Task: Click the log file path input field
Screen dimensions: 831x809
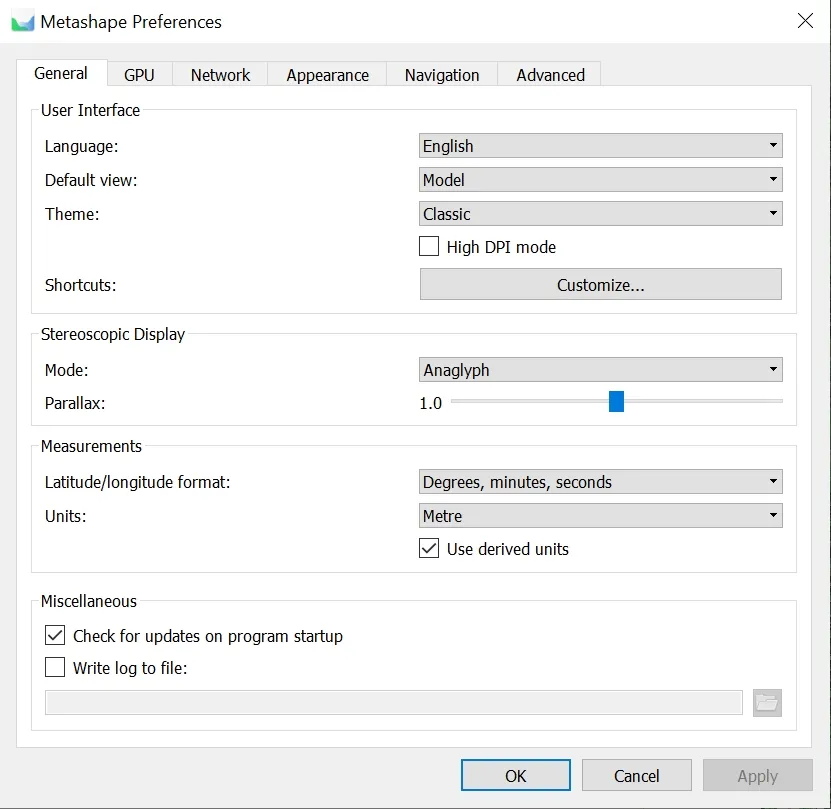Action: coord(394,702)
